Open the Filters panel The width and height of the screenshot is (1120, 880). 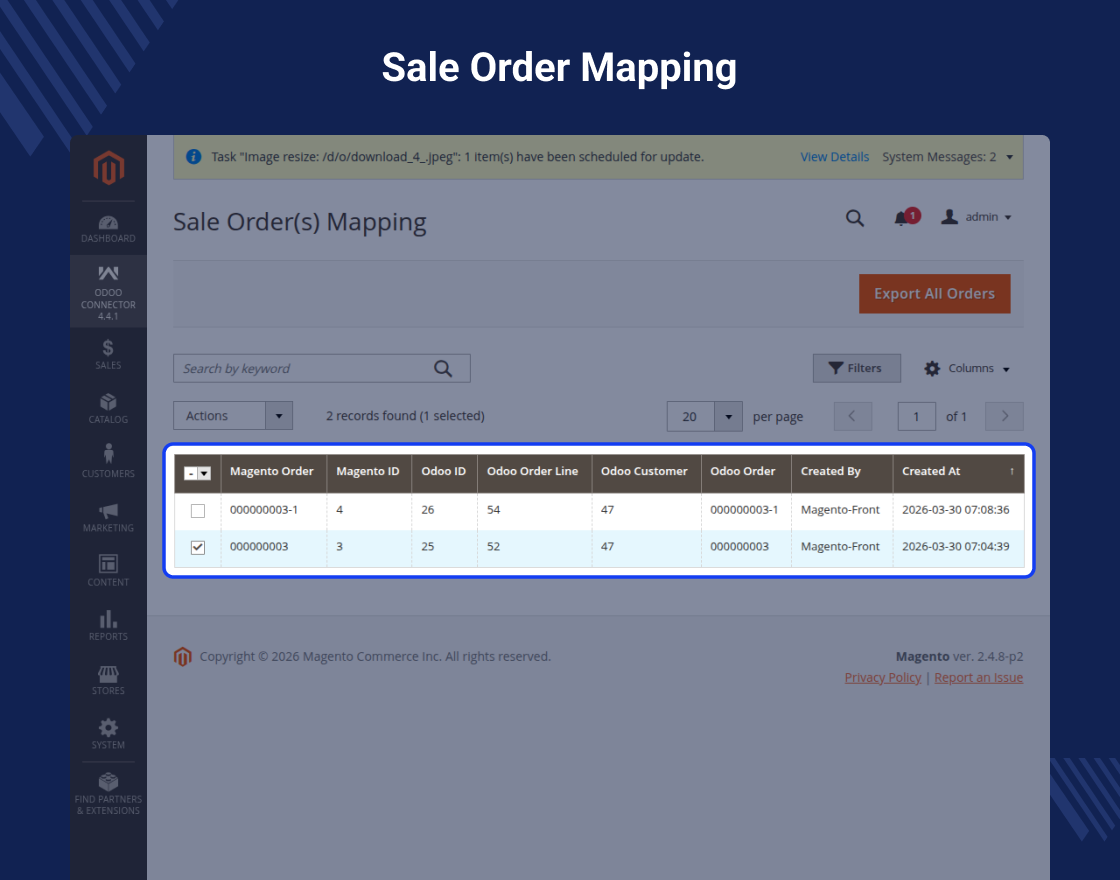coord(856,369)
